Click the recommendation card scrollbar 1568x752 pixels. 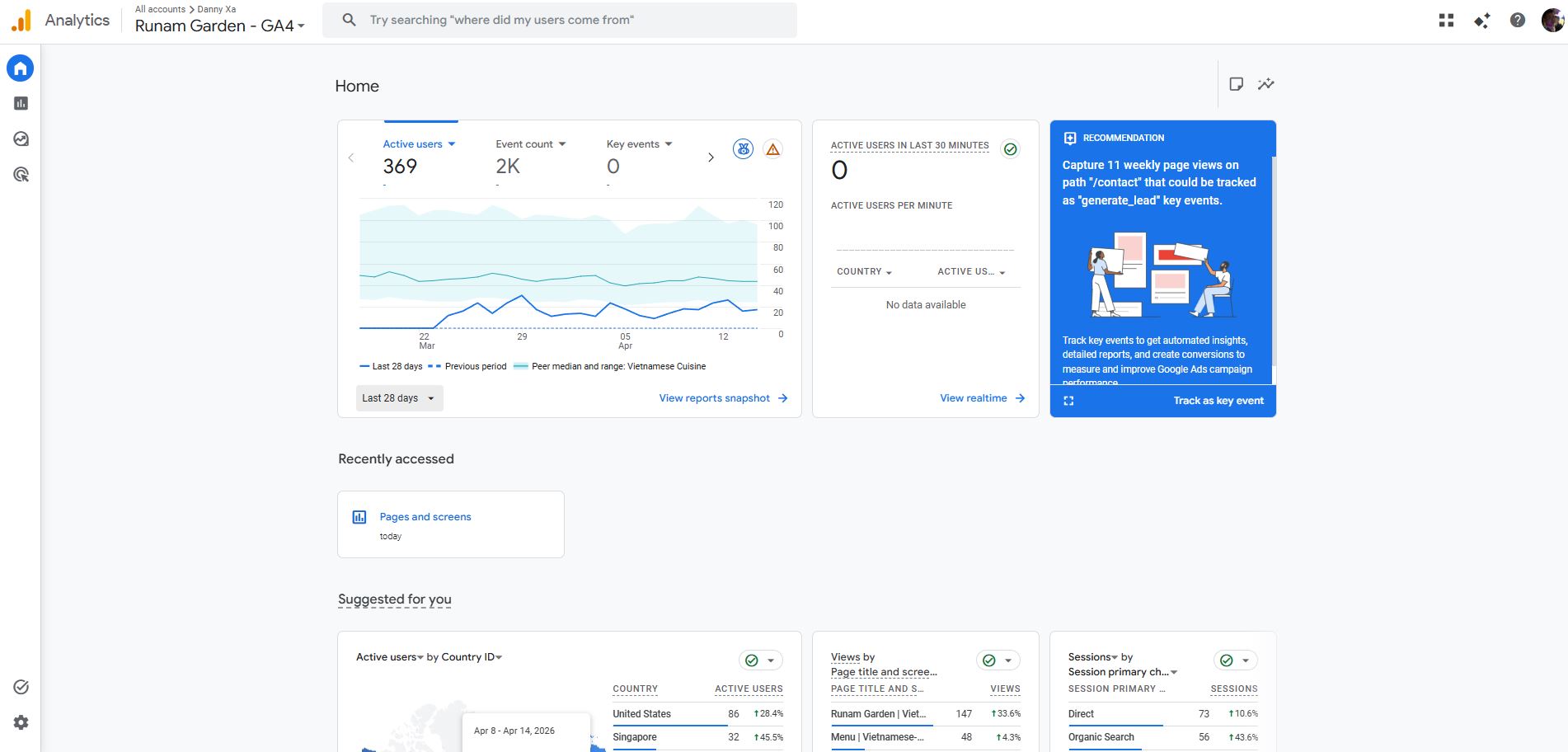click(1274, 261)
